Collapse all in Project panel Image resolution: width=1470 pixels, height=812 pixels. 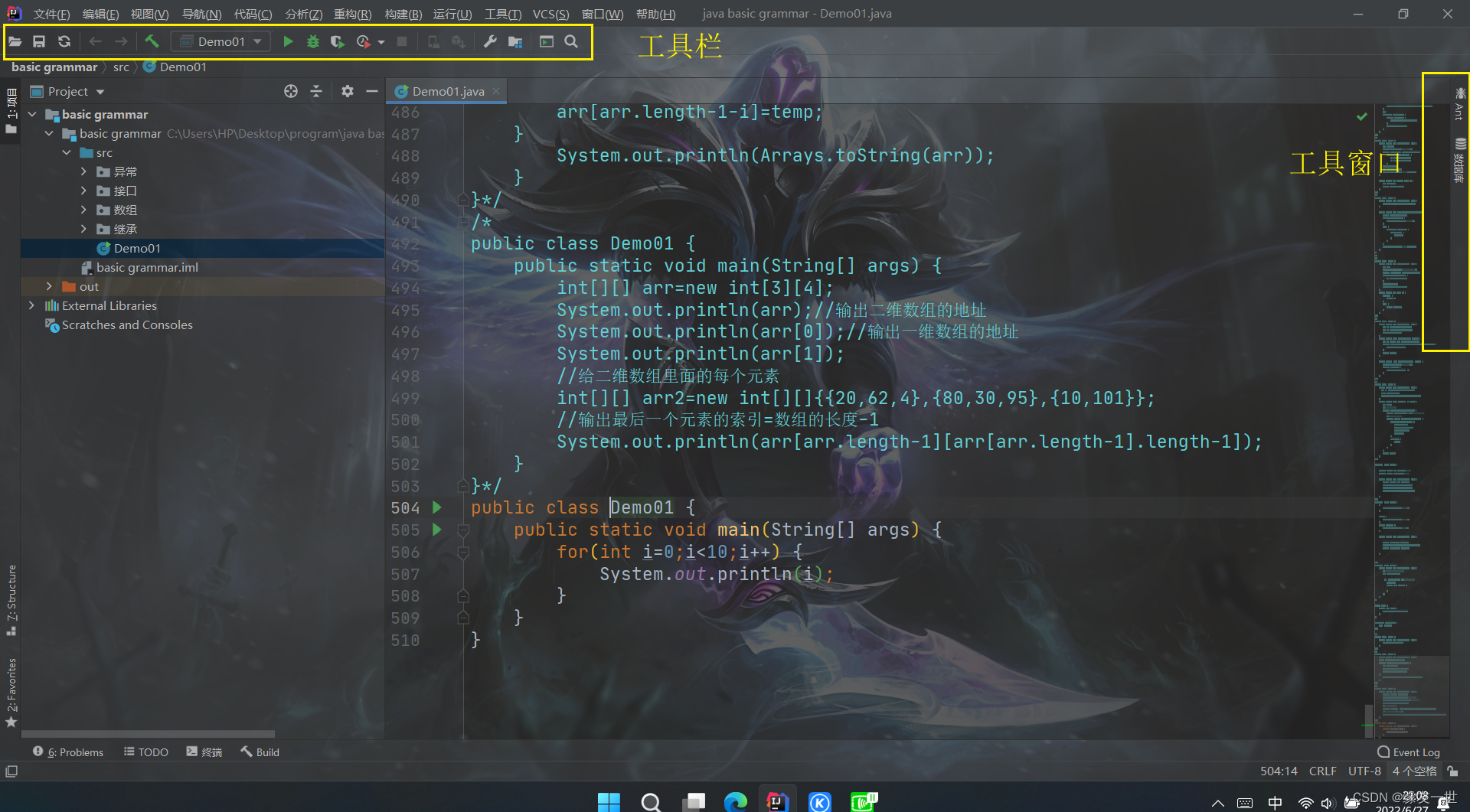coord(316,91)
